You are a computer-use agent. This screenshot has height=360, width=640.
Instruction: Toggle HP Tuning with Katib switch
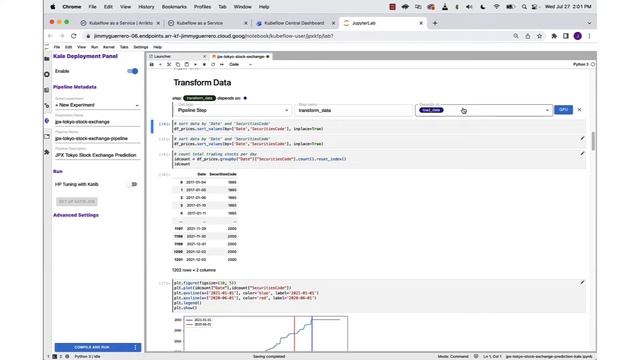click(133, 184)
